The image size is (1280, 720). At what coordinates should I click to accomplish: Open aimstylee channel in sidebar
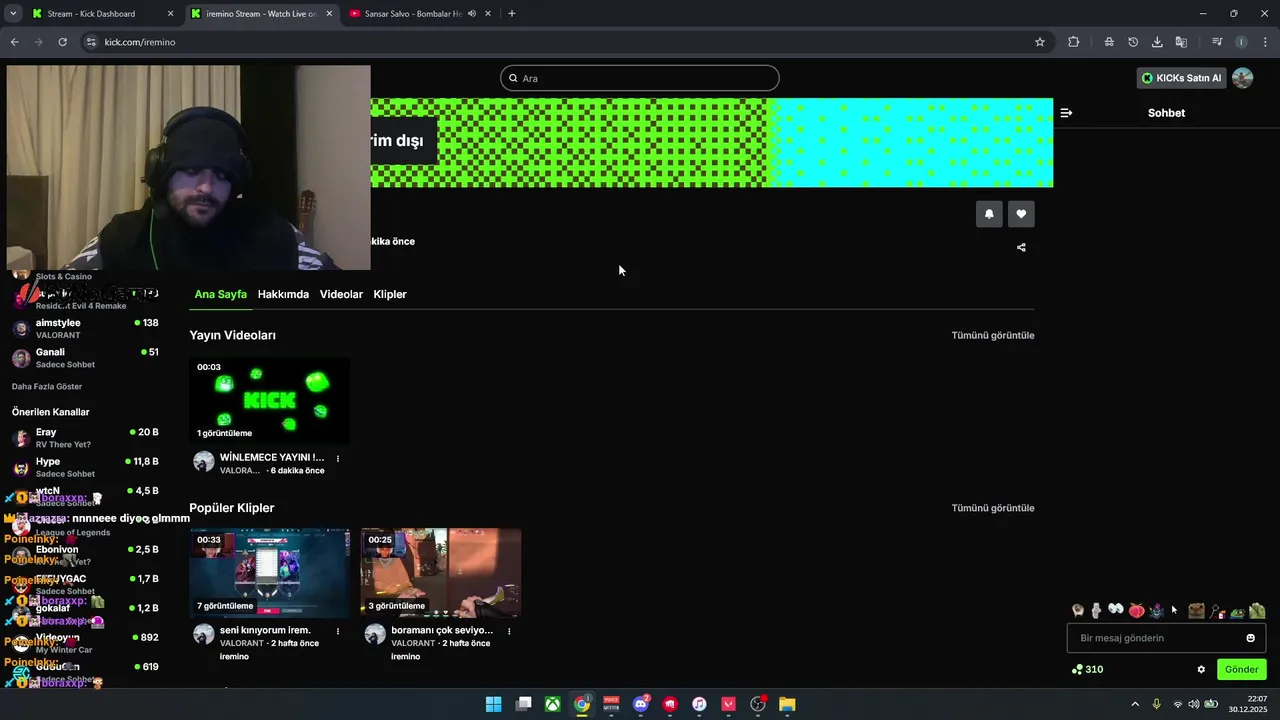coord(84,329)
